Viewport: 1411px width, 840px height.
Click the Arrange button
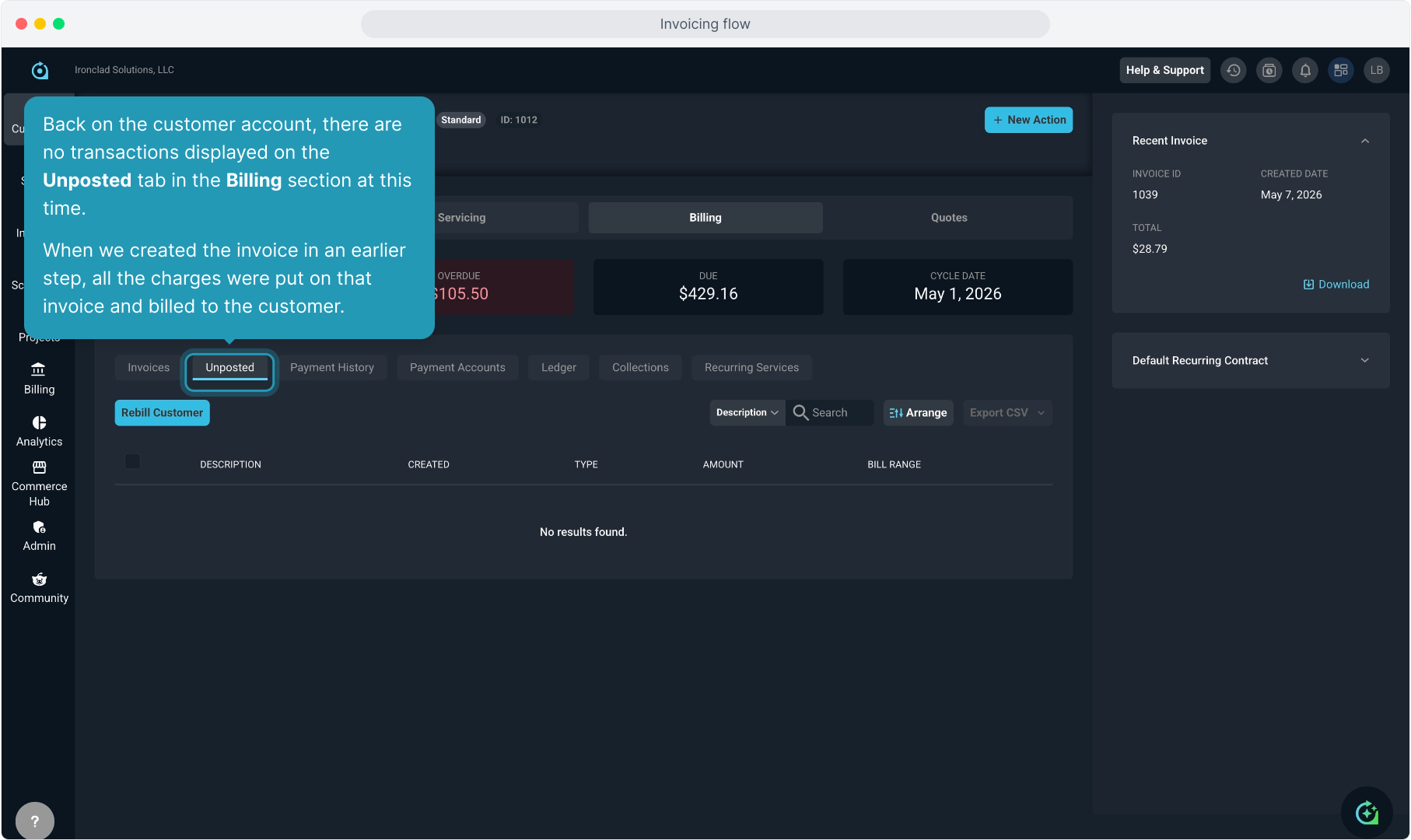[x=919, y=412]
